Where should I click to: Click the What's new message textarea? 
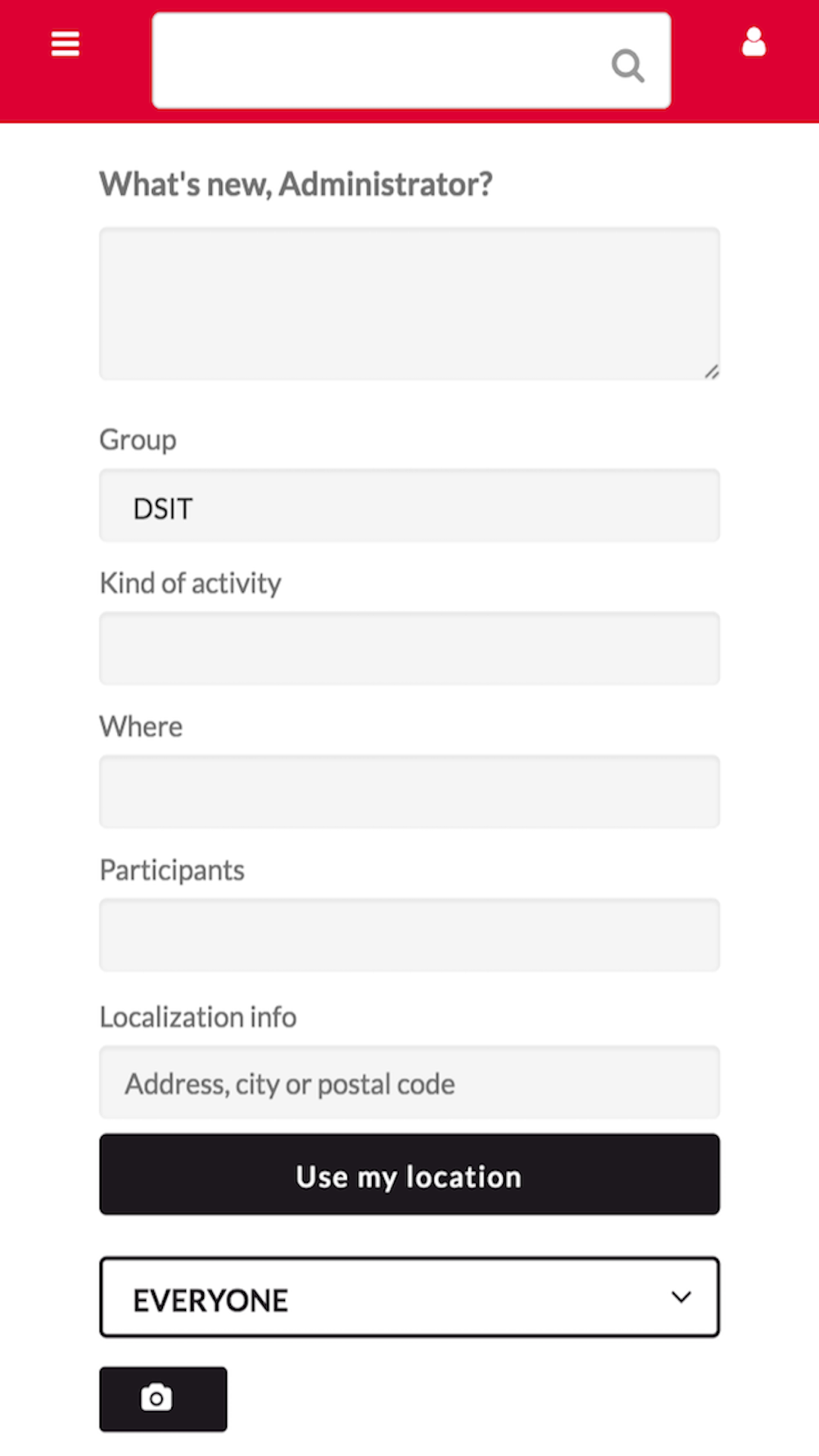[409, 303]
